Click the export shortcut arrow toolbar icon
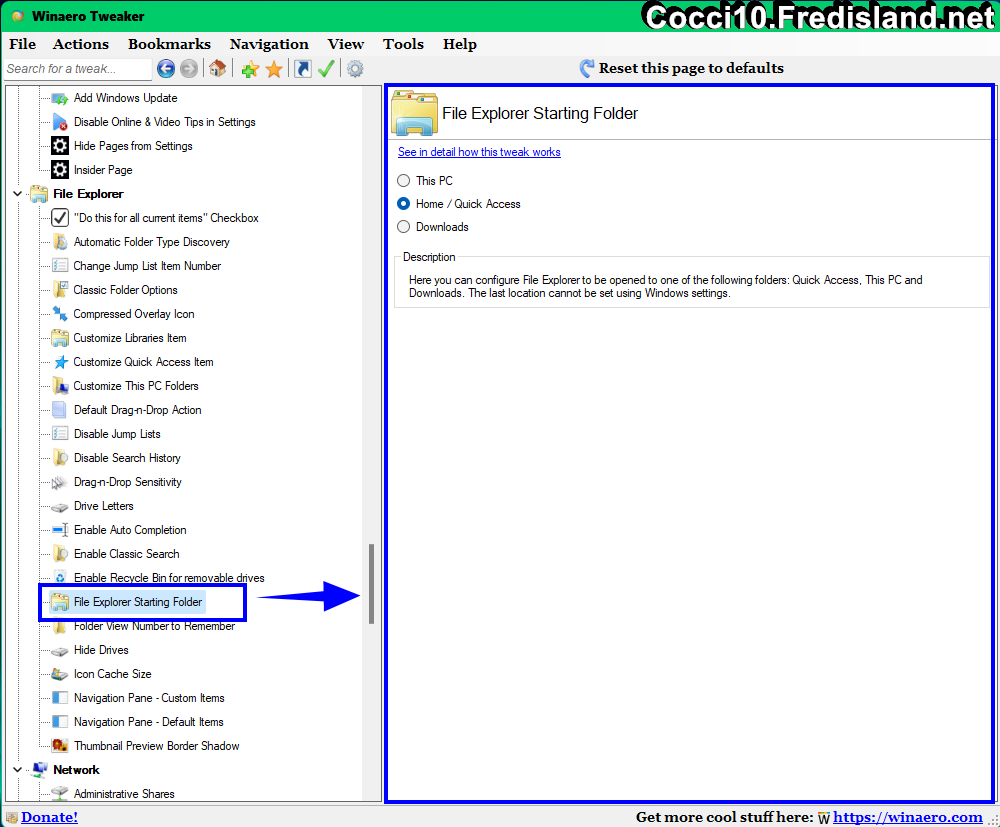 (303, 68)
